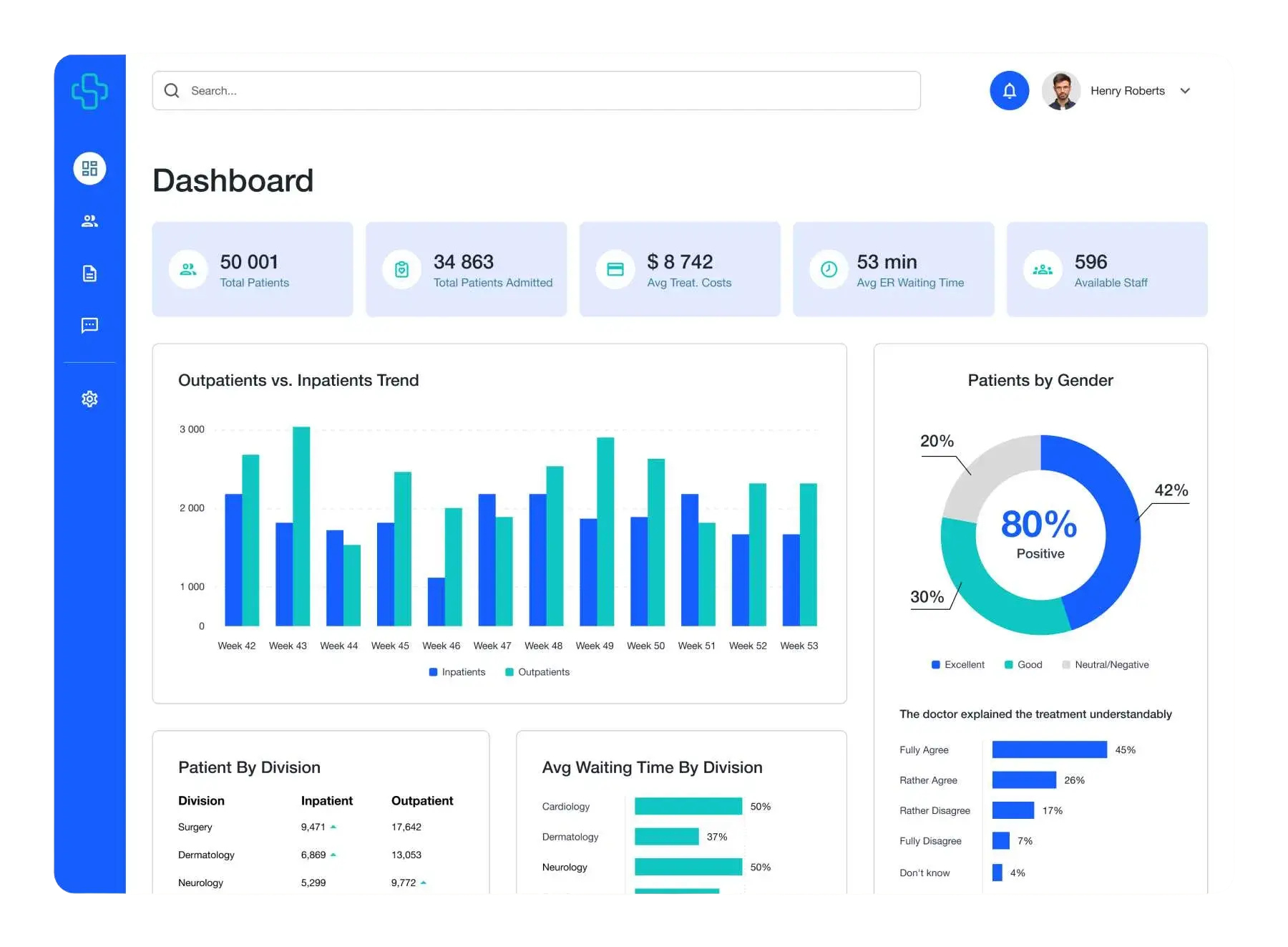1288x947 pixels.
Task: Click Neurology outpatient value 9,772
Action: (x=404, y=883)
